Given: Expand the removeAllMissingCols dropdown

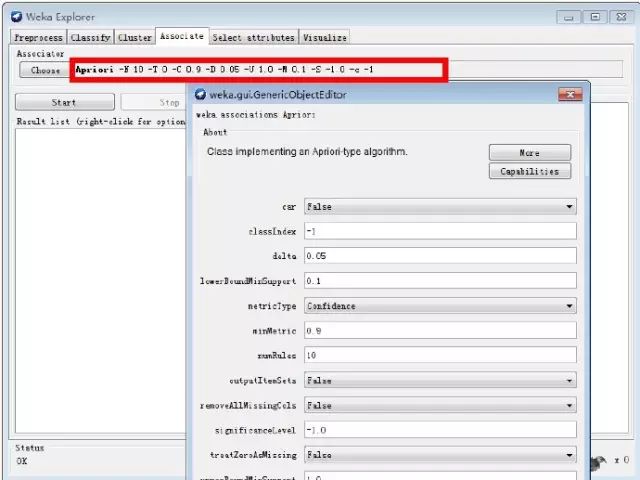Looking at the screenshot, I should (440, 405).
